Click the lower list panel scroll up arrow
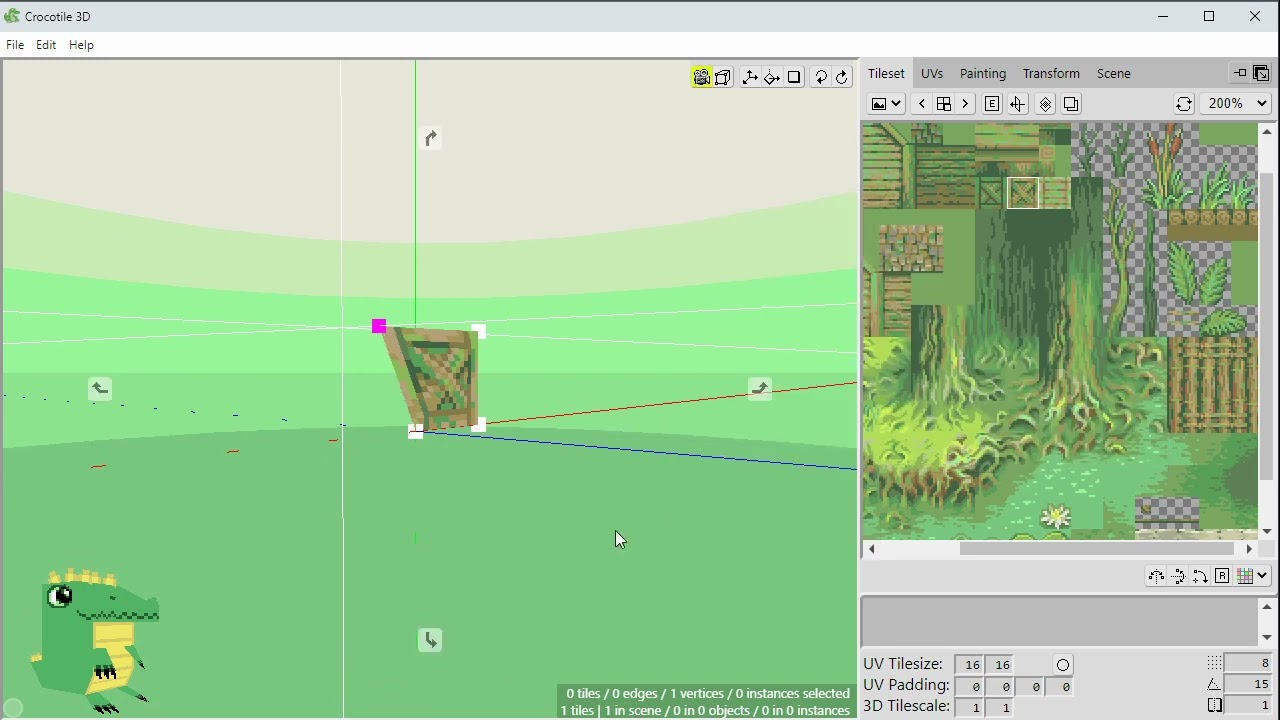The image size is (1280, 720). 1267,606
